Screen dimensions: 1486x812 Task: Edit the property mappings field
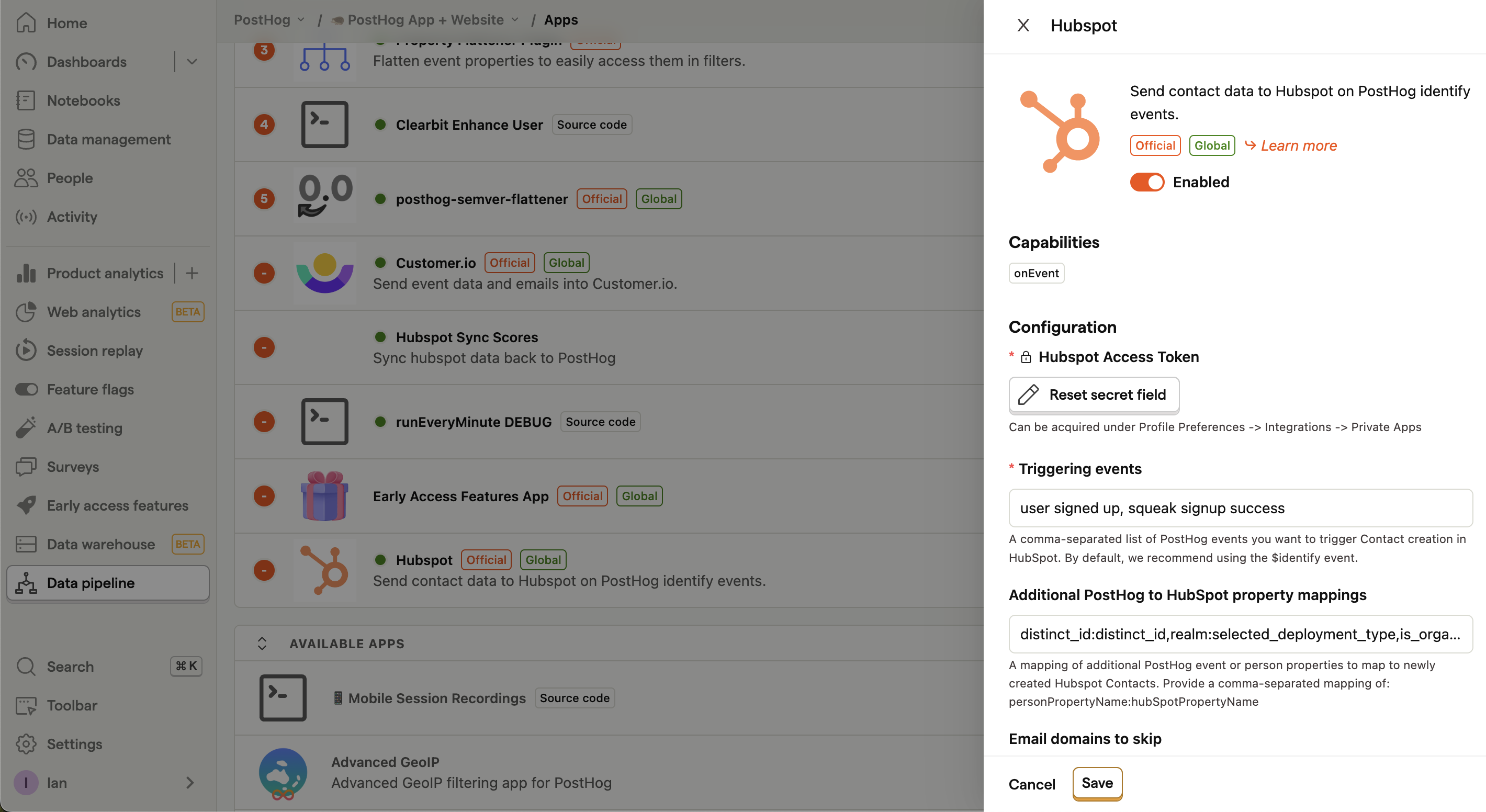(x=1240, y=634)
